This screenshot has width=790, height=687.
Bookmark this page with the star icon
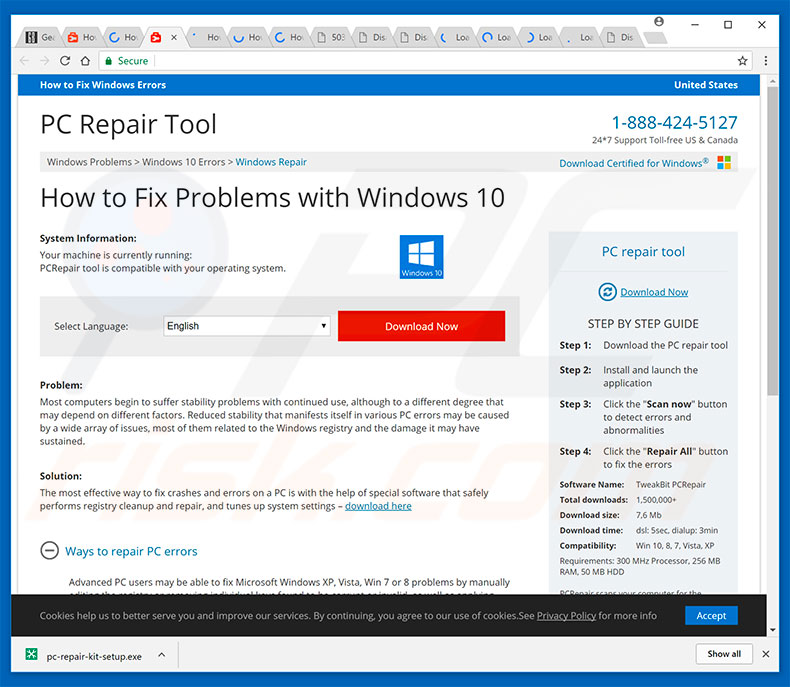click(x=742, y=61)
